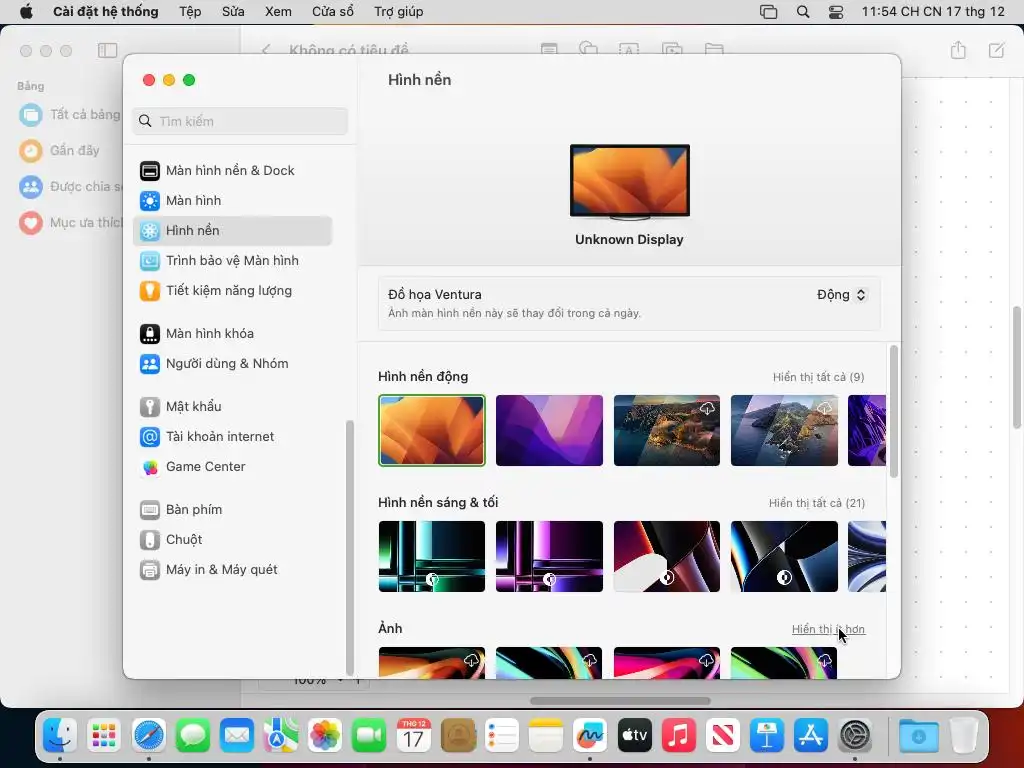
Task: Click Hiển thị tất cả (21) link
Action: [x=816, y=504]
